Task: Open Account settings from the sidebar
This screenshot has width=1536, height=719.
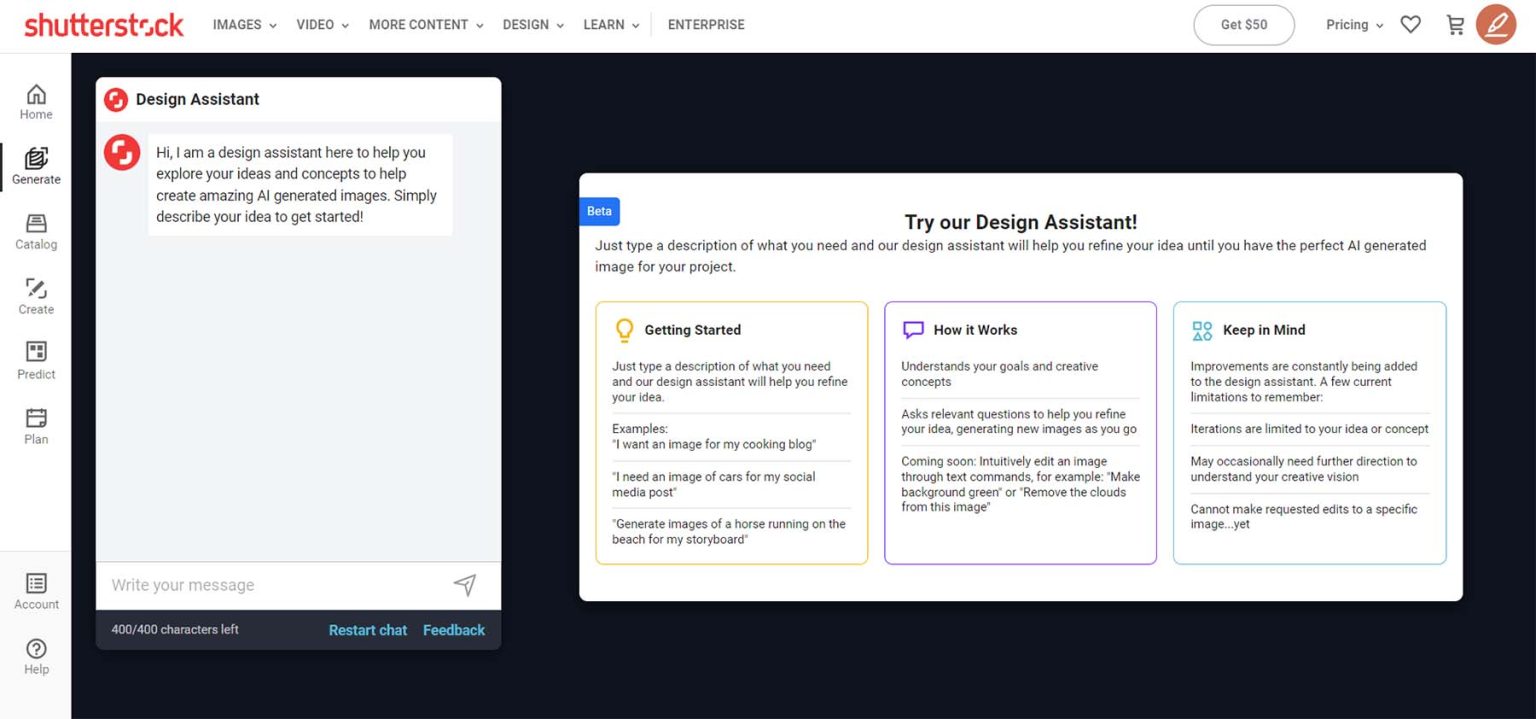Action: tap(35, 589)
